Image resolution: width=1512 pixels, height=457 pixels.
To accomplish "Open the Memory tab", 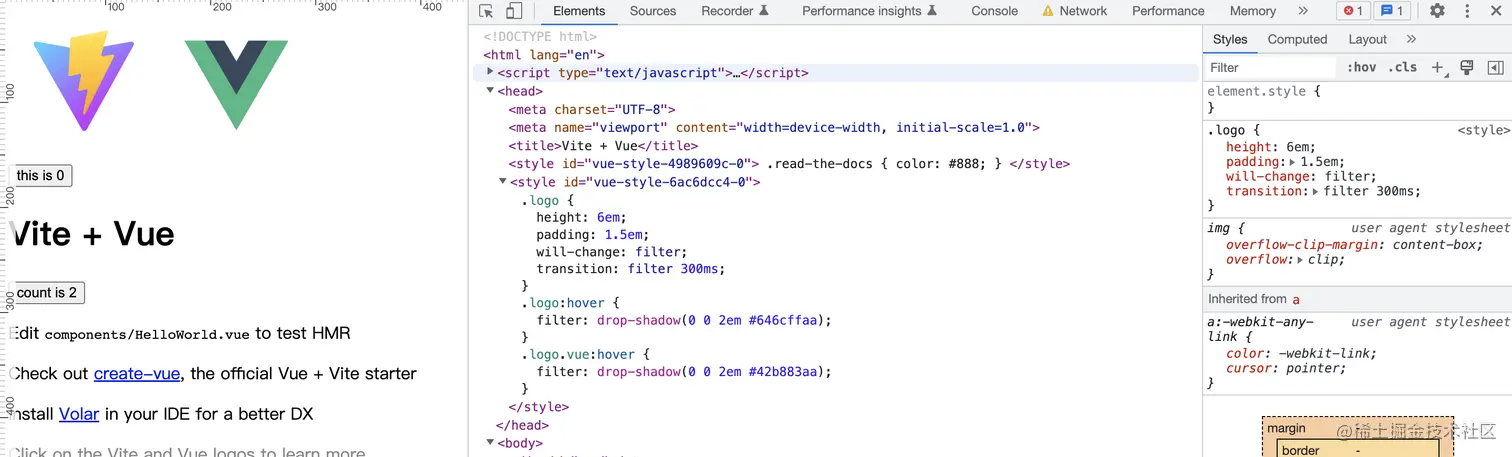I will click(x=1253, y=11).
